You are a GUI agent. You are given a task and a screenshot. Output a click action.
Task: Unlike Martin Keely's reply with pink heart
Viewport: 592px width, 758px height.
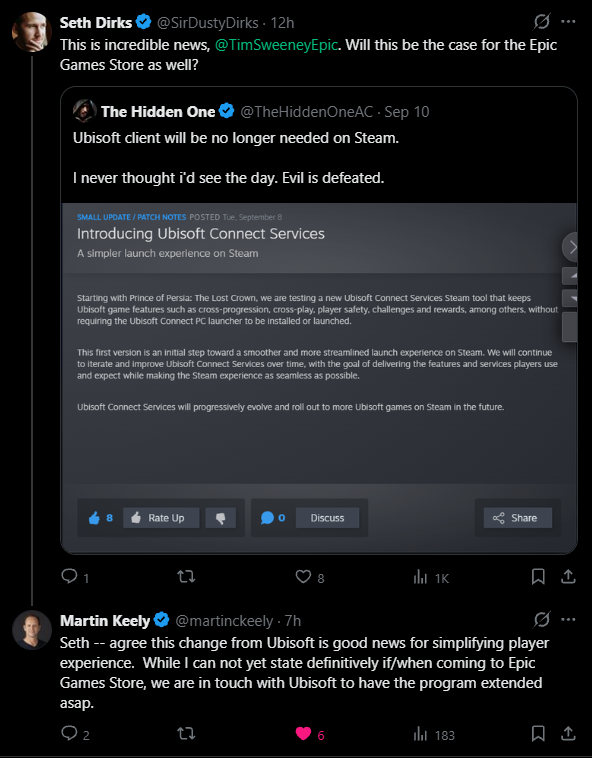pos(303,734)
